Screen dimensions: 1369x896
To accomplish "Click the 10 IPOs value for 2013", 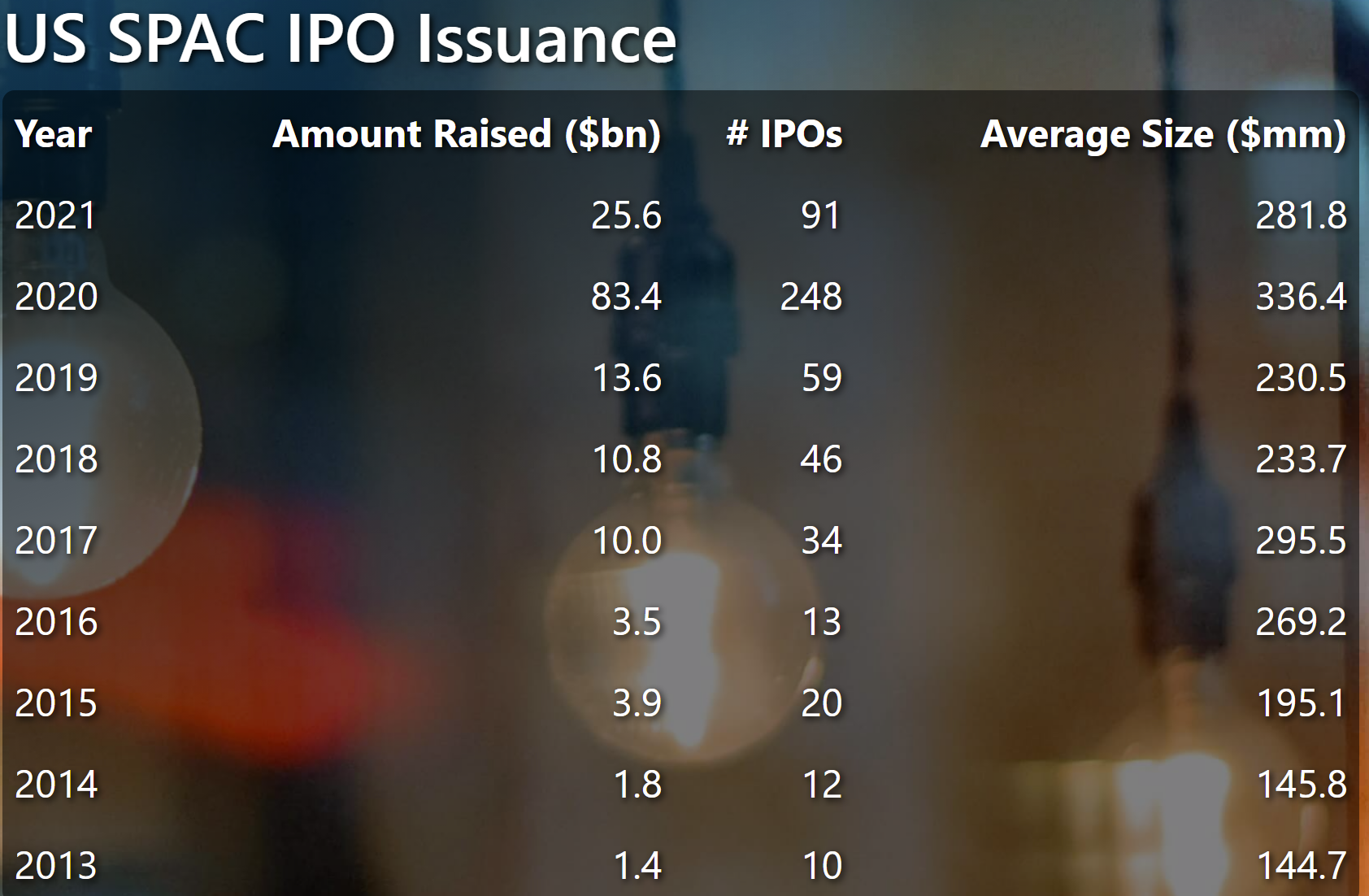I will [x=821, y=866].
